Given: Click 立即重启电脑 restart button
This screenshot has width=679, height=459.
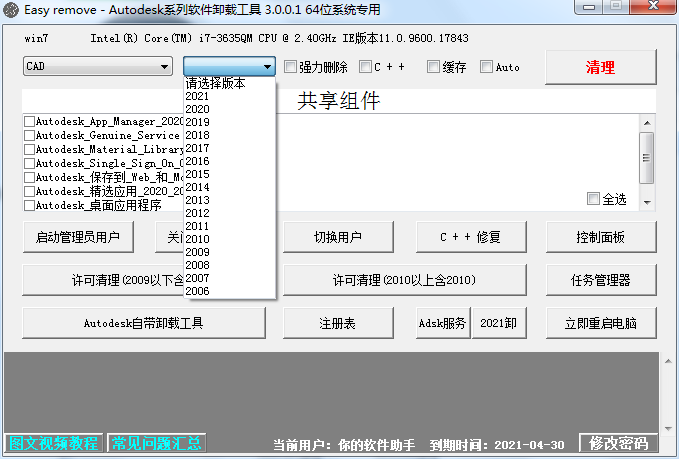Looking at the screenshot, I should click(x=601, y=323).
